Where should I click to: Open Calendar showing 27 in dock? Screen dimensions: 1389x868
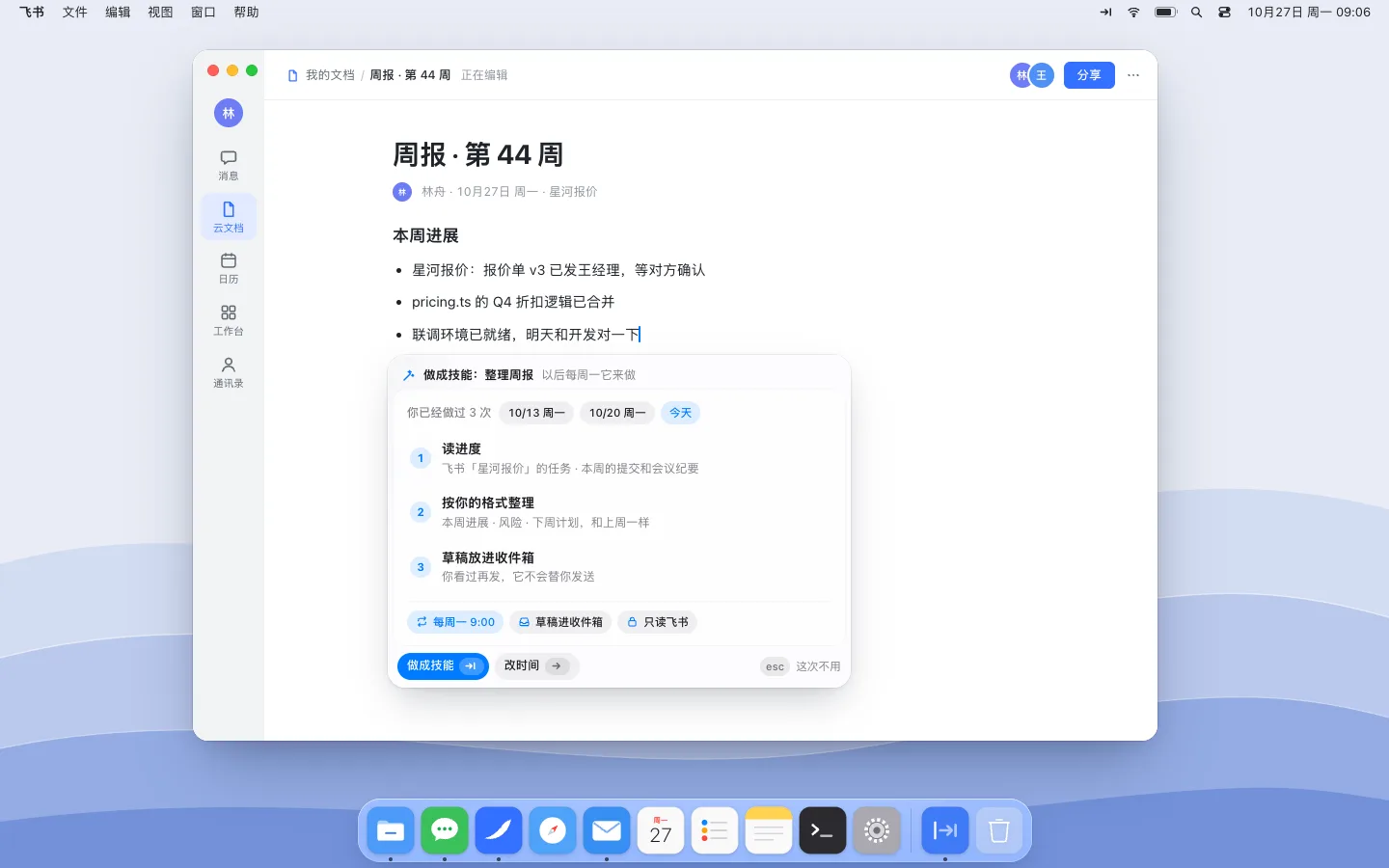click(x=661, y=830)
